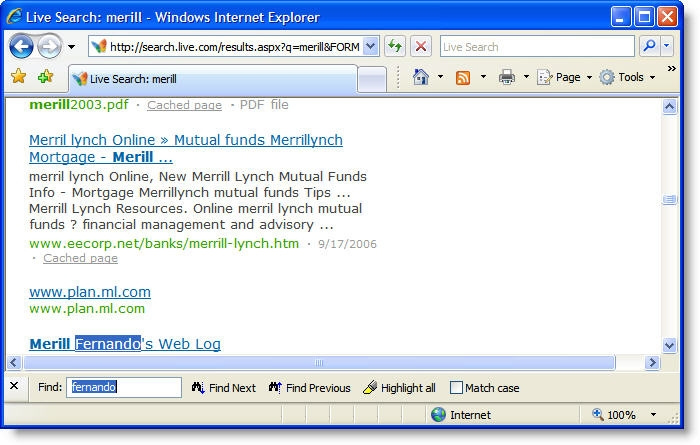Click the 100% zoom level button
The image size is (700, 445).
pos(614,415)
